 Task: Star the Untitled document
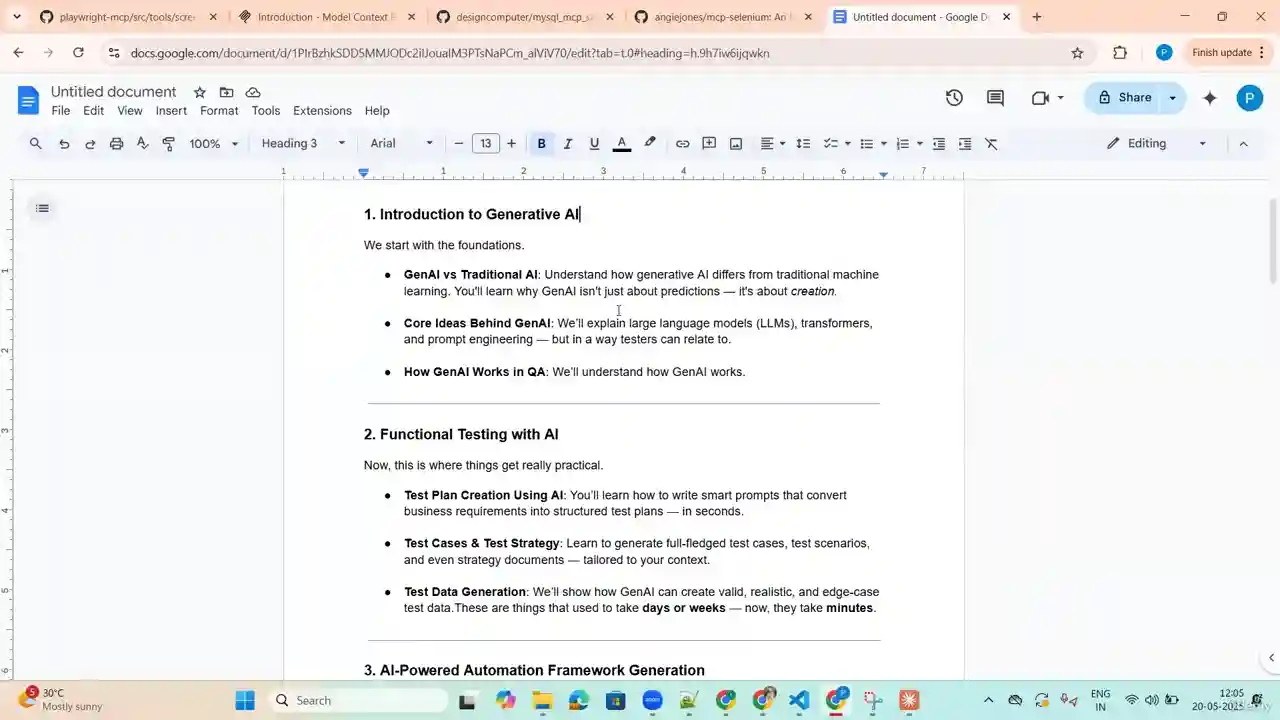(x=199, y=92)
